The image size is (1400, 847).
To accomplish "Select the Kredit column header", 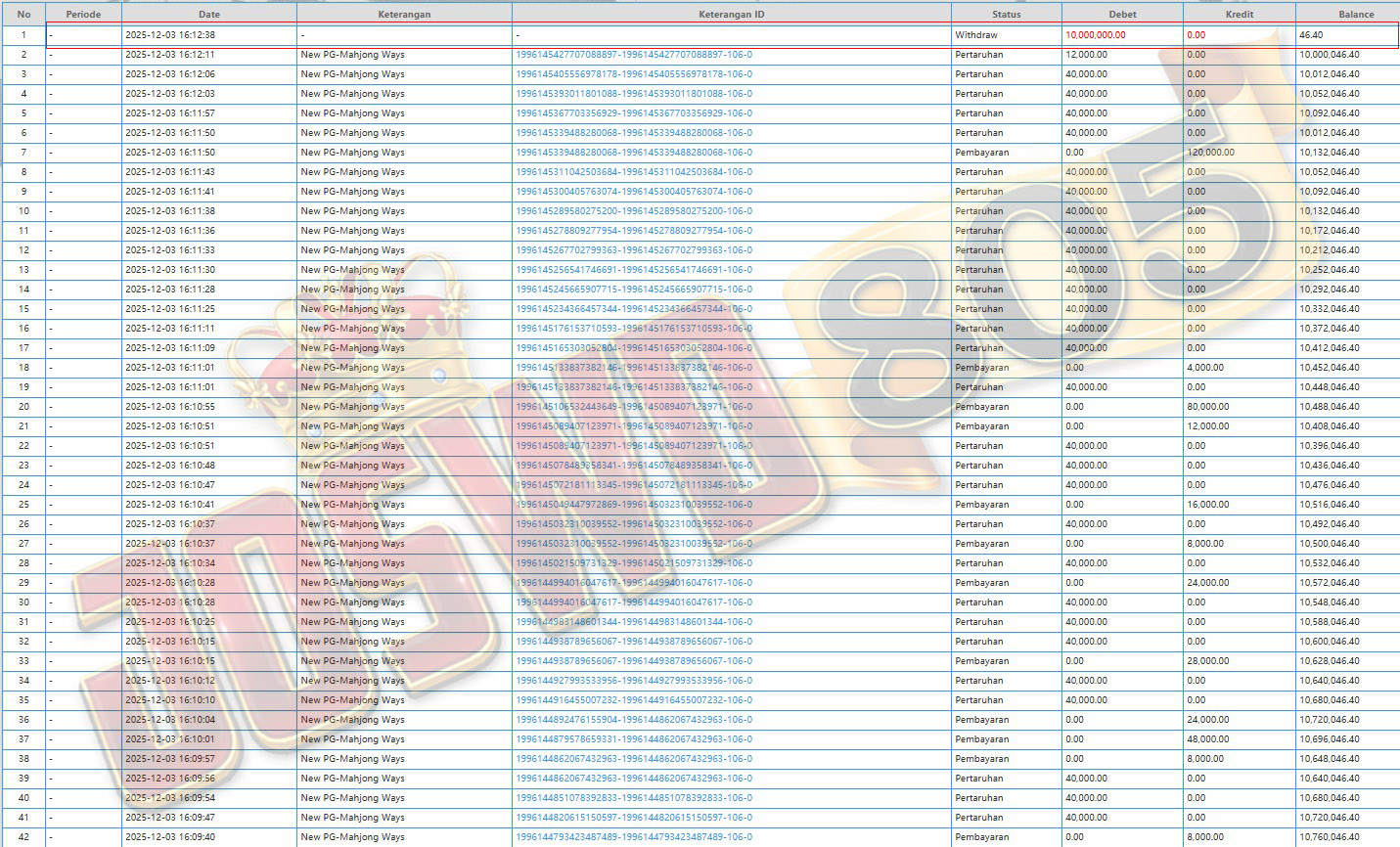I will point(1239,15).
